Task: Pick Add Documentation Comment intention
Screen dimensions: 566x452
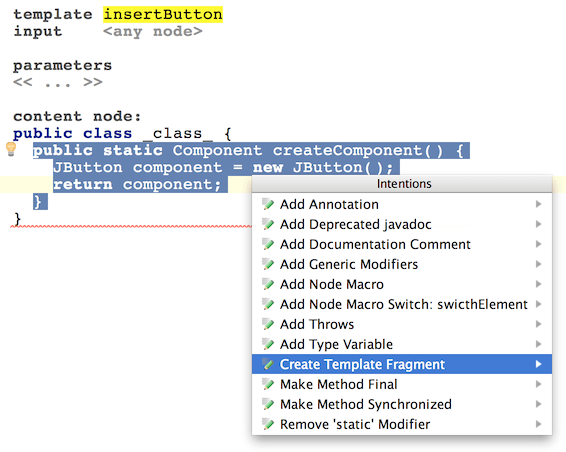Action: coord(402,244)
